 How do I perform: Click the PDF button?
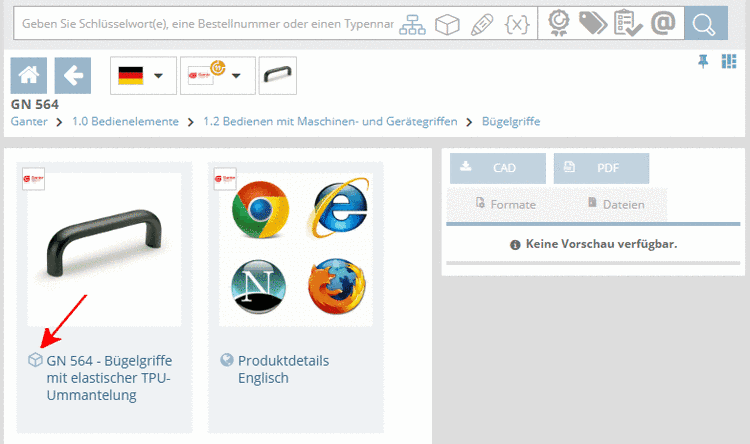tap(601, 168)
